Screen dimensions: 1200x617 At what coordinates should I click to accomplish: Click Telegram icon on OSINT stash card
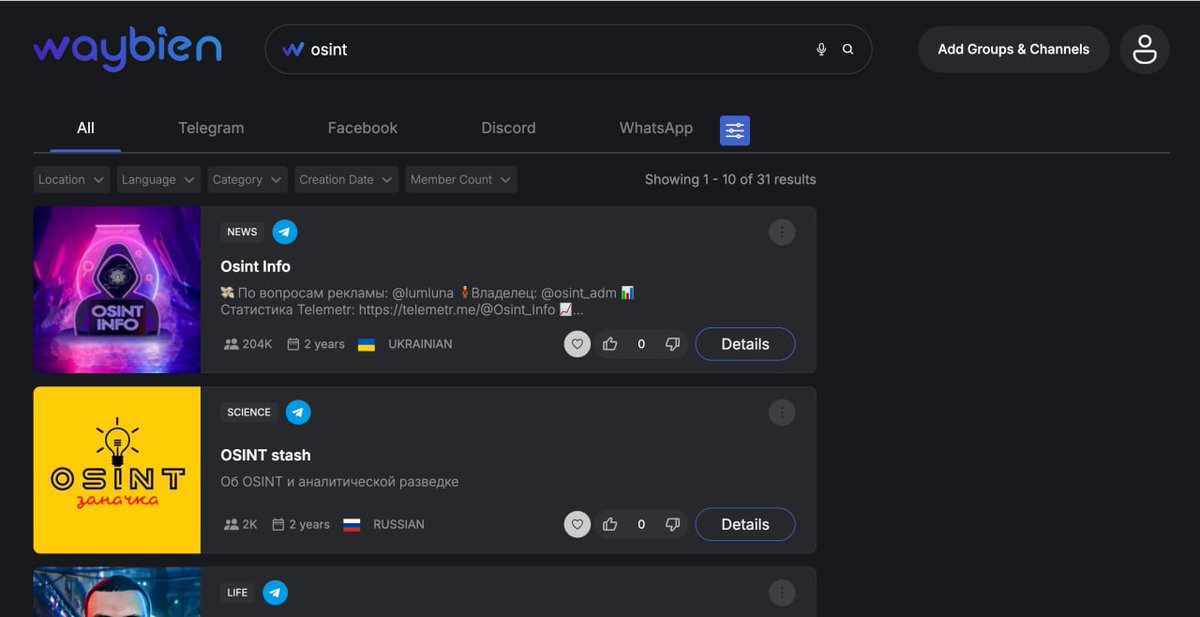[298, 412]
